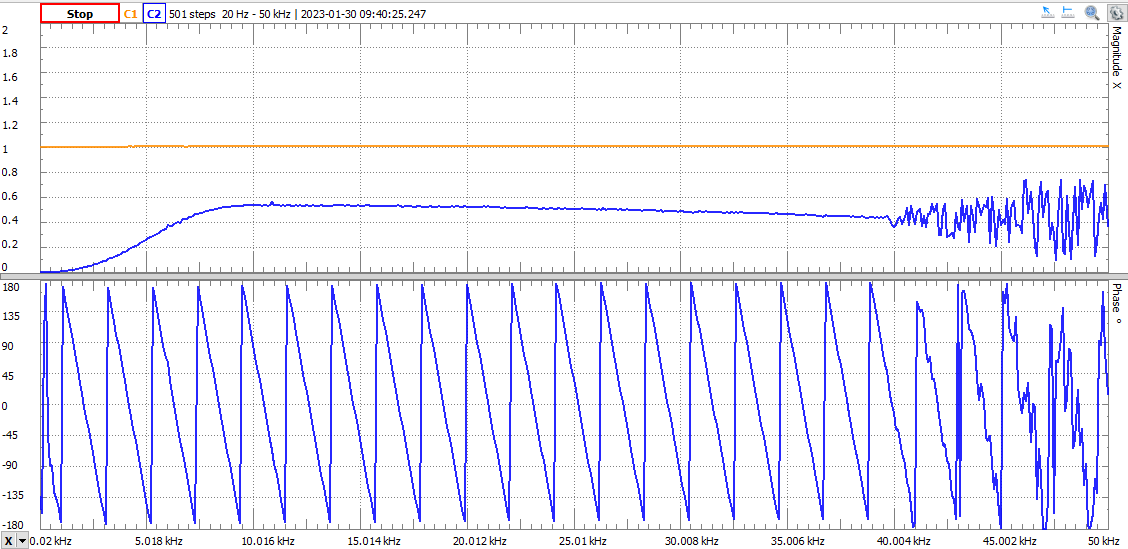
Task: Toggle the blue C2 channel trace
Action: point(154,14)
